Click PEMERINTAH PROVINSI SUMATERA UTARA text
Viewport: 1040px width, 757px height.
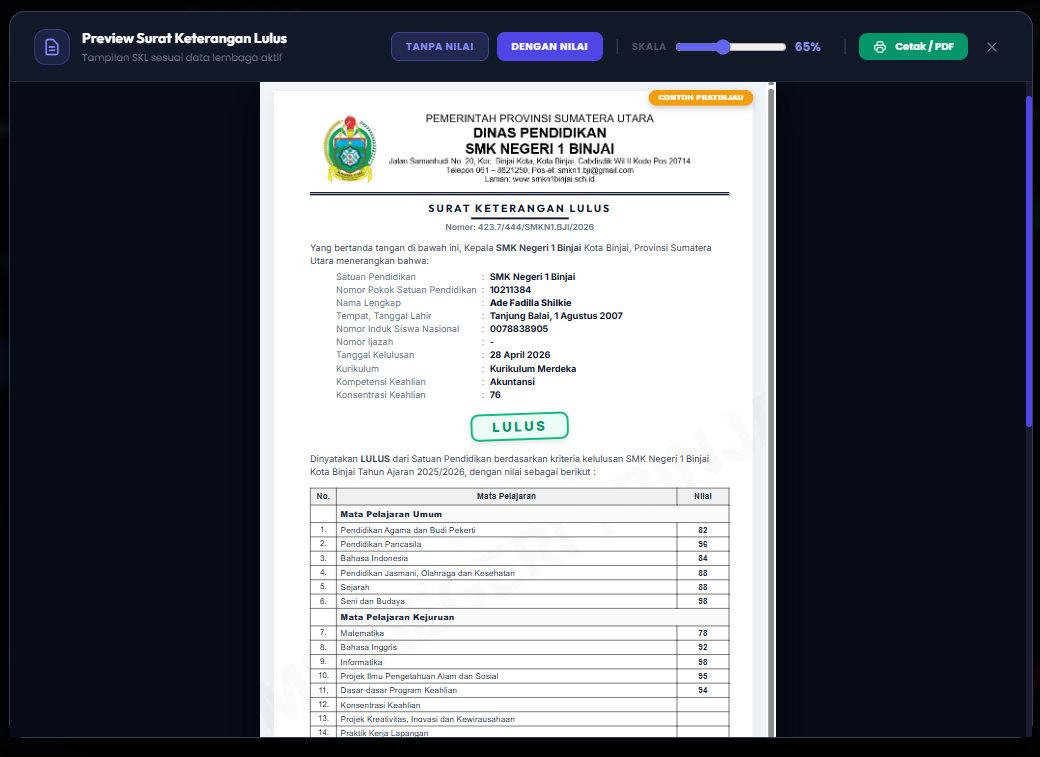[x=539, y=118]
